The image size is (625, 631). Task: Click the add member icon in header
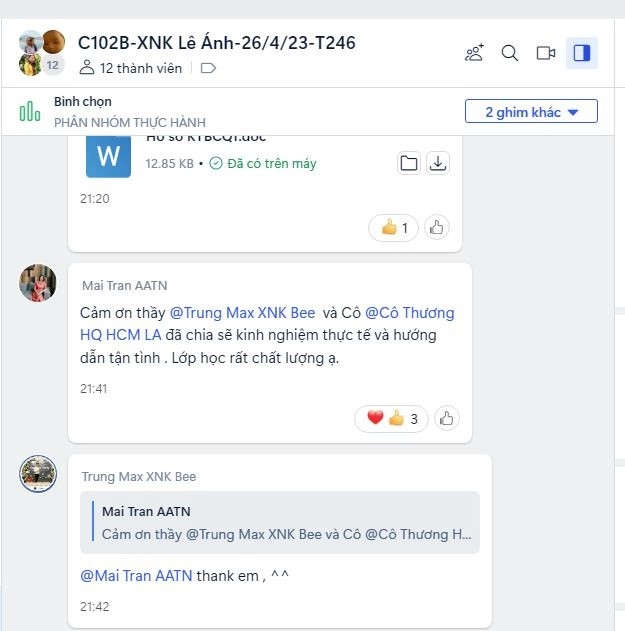tap(474, 53)
